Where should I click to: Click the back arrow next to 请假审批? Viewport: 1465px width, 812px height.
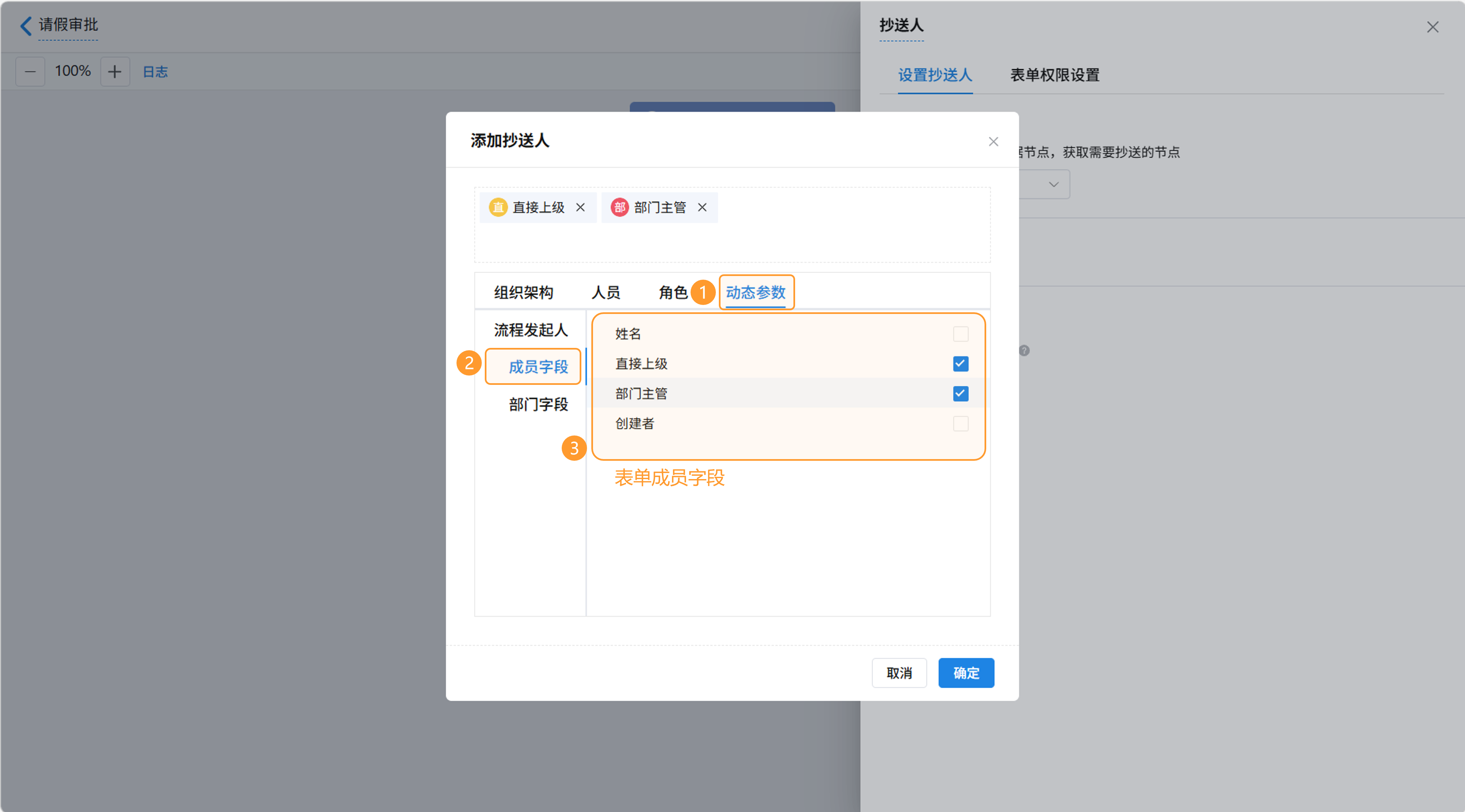point(26,26)
